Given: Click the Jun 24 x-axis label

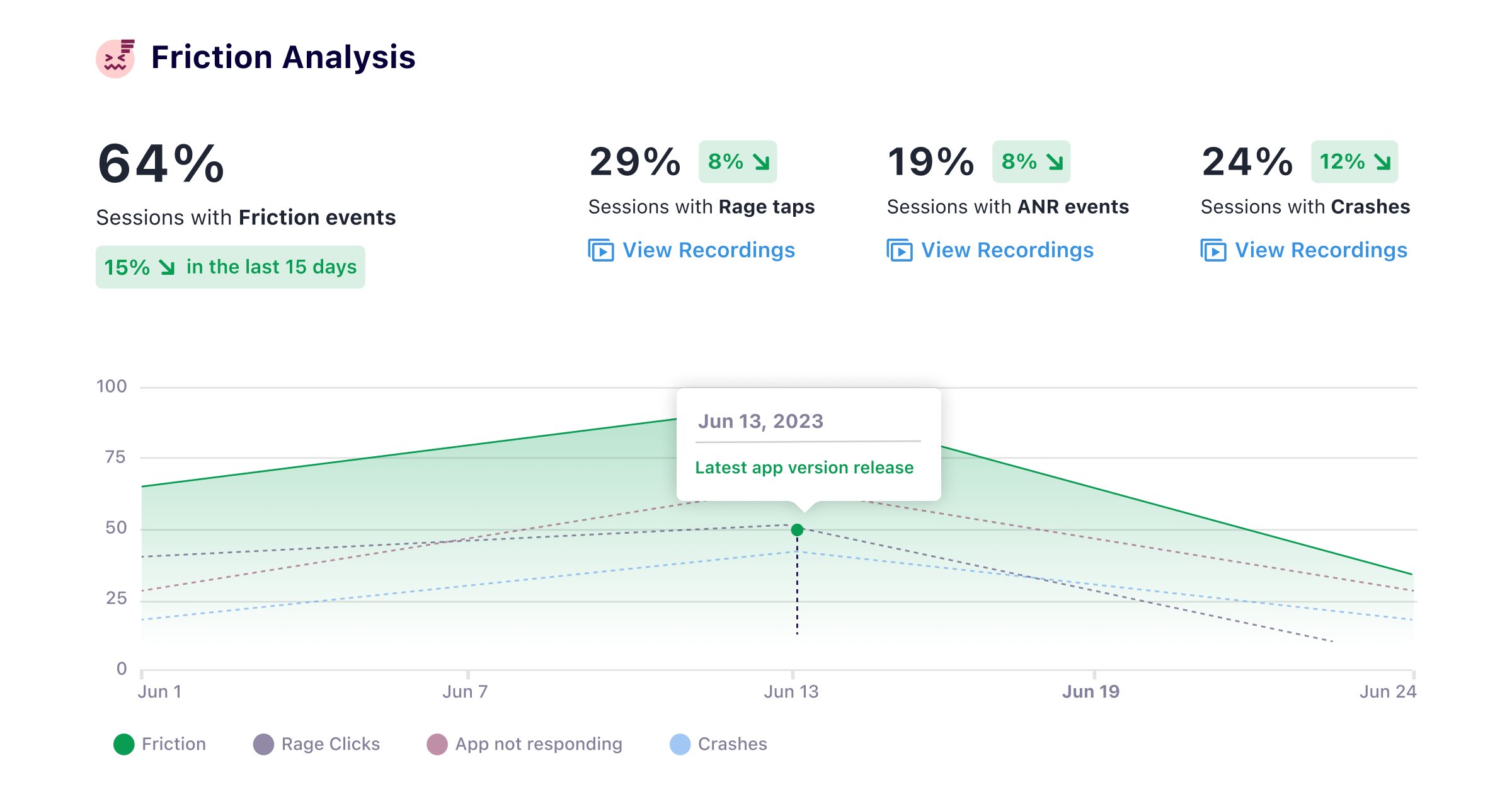Looking at the screenshot, I should [x=1388, y=691].
